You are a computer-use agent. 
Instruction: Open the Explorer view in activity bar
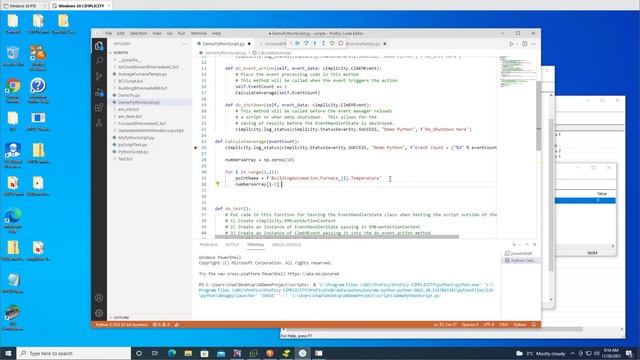[99, 45]
